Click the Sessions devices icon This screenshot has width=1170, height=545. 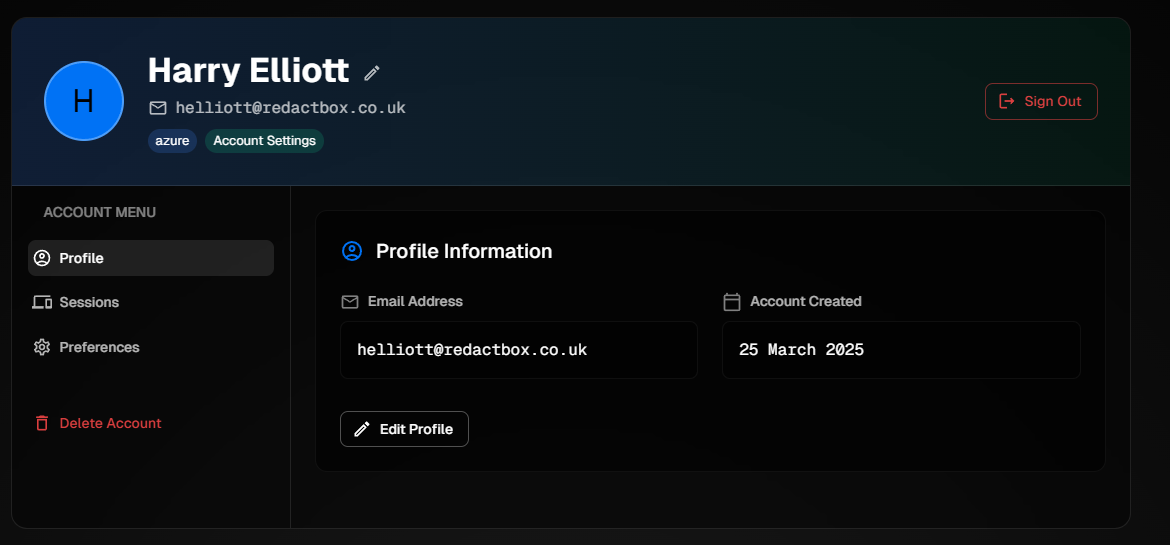point(42,302)
